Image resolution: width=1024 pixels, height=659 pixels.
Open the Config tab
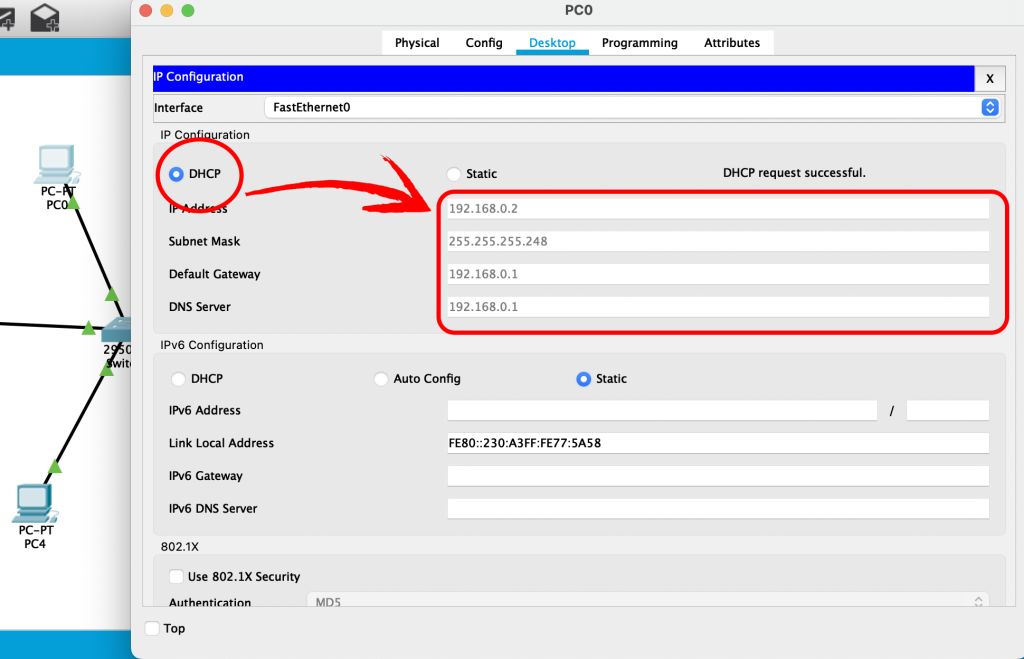point(484,43)
